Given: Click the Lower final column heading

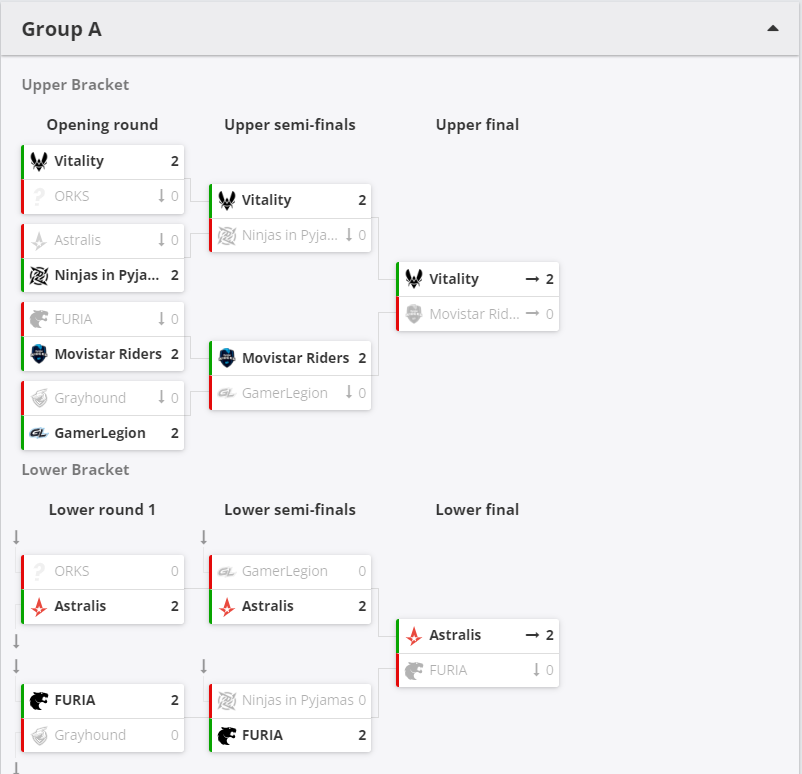Looking at the screenshot, I should 477,510.
